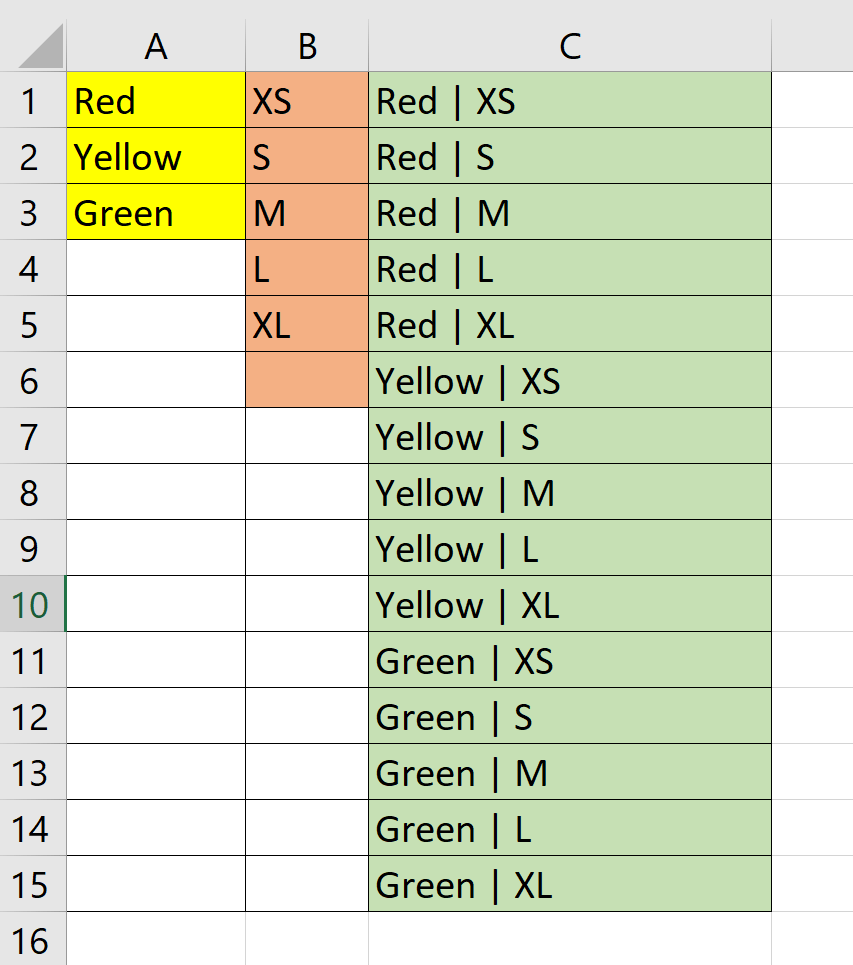Select row header 1

30,101
